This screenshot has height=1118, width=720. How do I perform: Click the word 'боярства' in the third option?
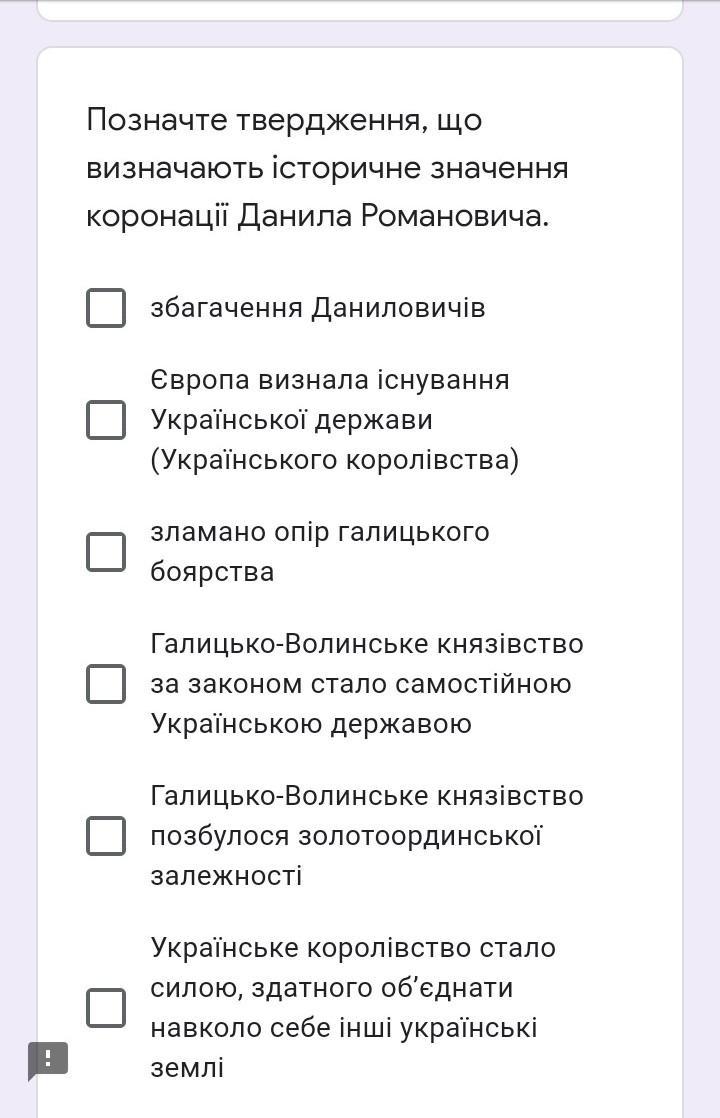pos(212,572)
